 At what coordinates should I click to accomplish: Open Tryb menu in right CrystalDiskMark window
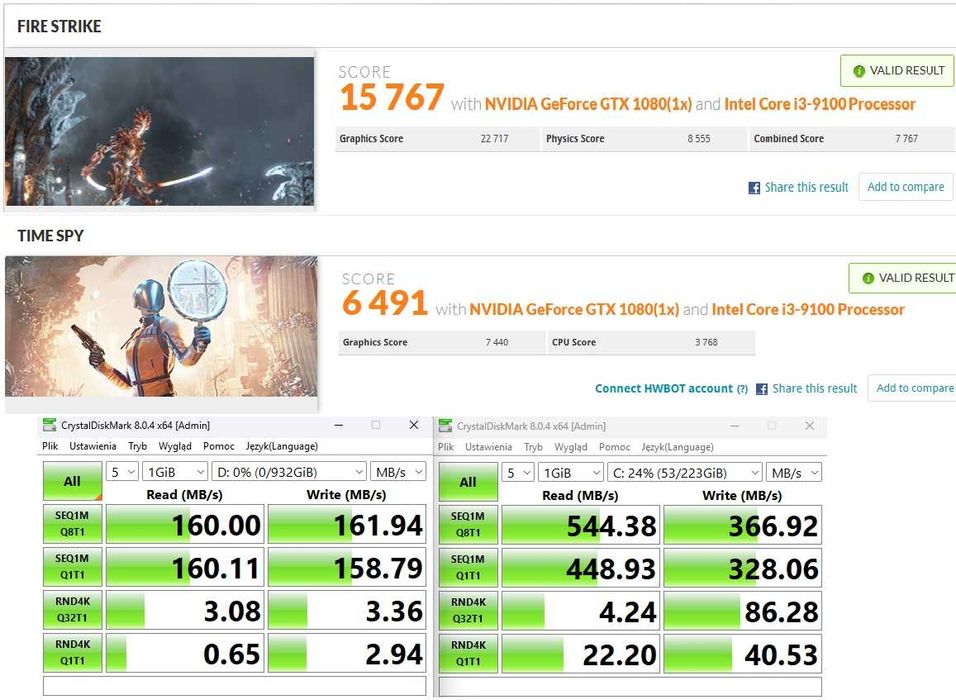(x=533, y=446)
